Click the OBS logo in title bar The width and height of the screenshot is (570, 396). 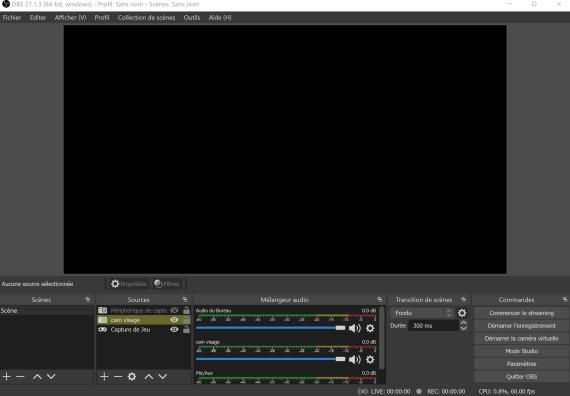tap(5, 4)
